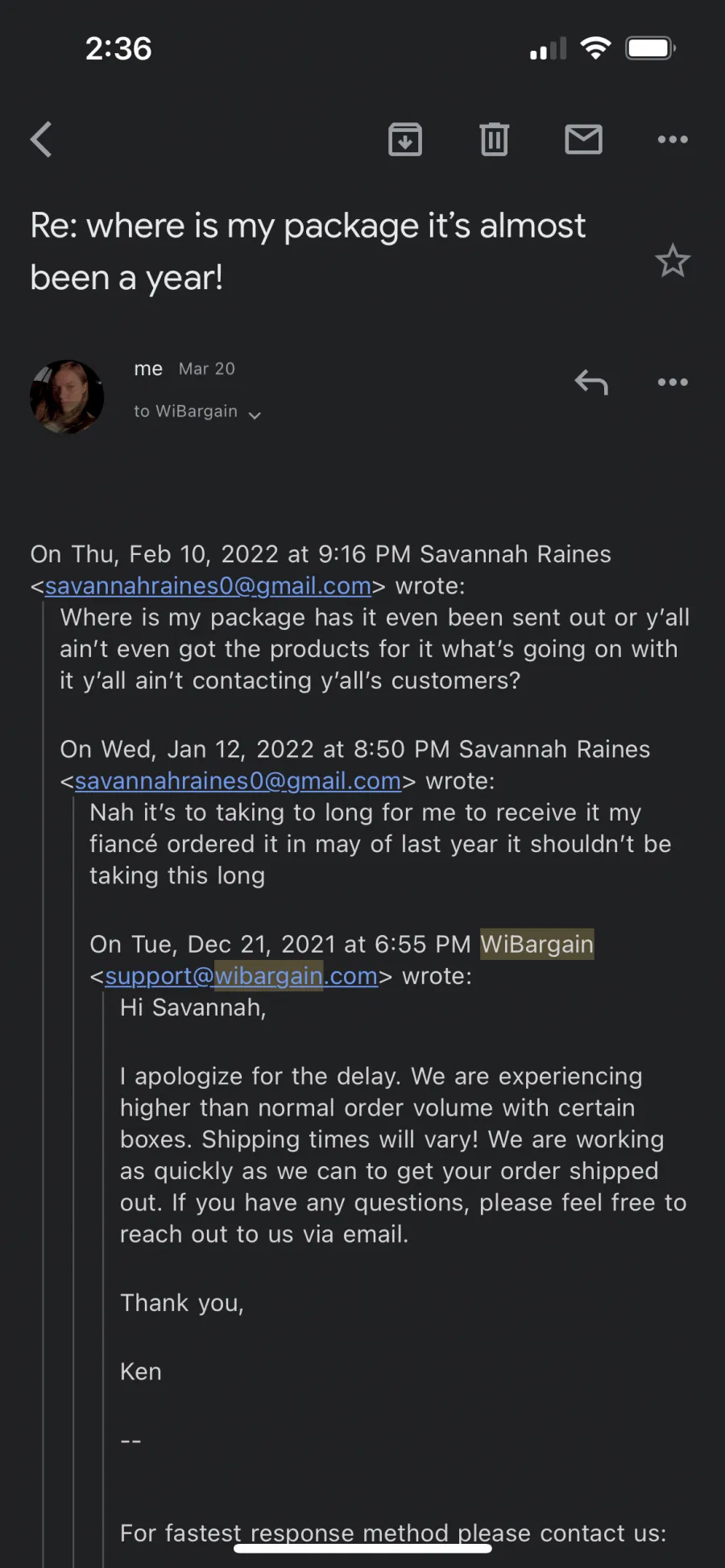This screenshot has height=1568, width=725.
Task: Expand recipient details chevron next to WiBargain
Action: pos(255,415)
